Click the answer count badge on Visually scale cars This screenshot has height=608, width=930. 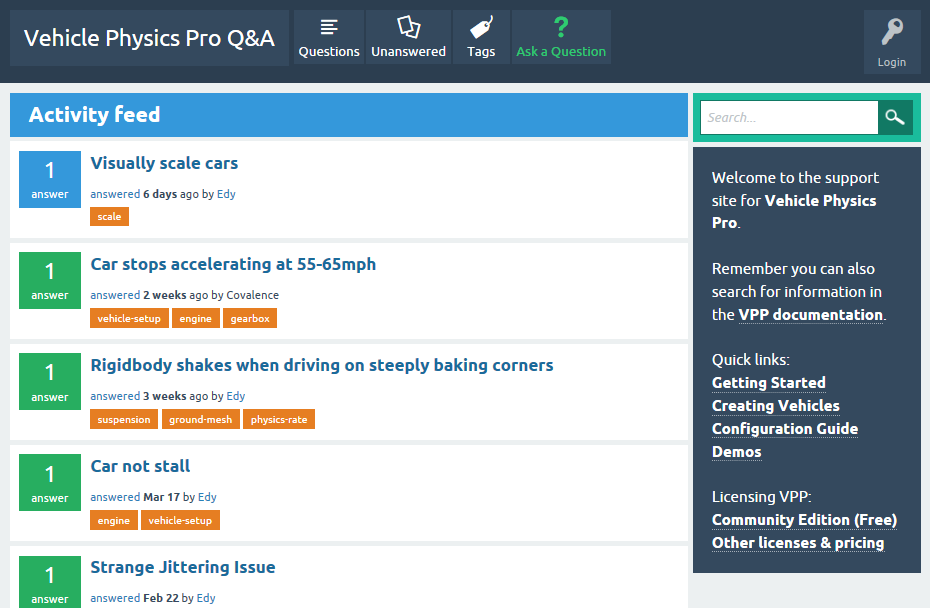click(49, 179)
